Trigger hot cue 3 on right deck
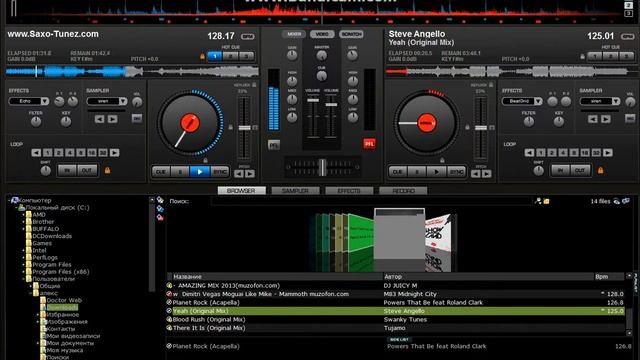The height and width of the screenshot is (360, 640). [627, 56]
